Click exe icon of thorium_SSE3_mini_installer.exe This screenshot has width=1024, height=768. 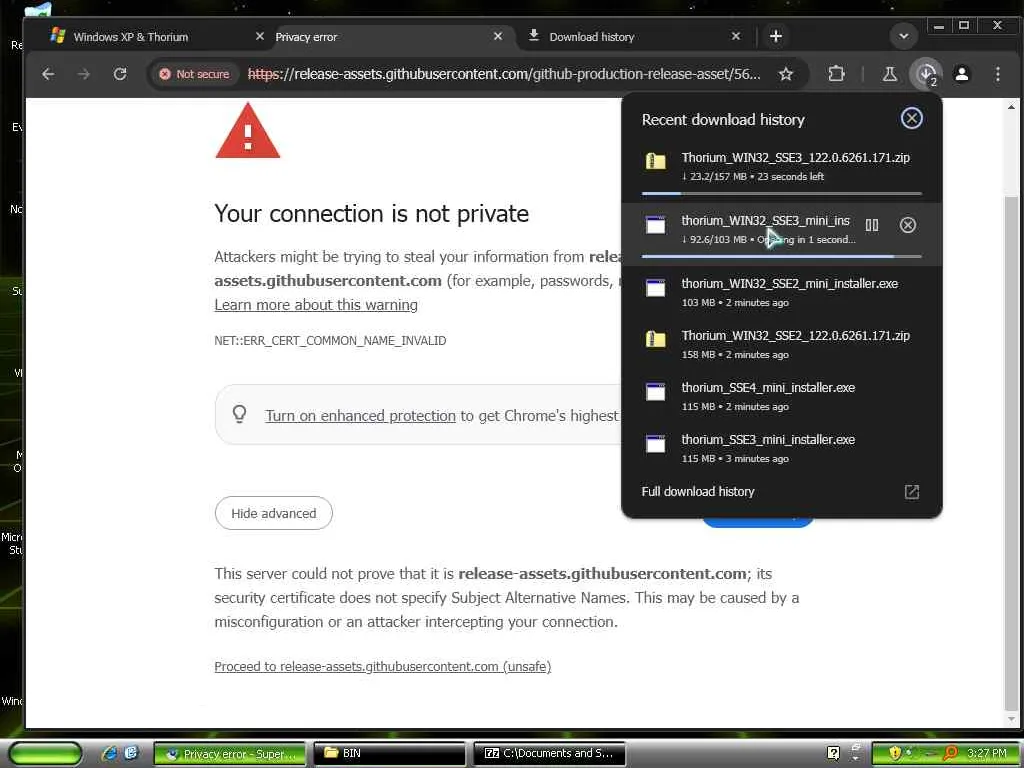[656, 443]
